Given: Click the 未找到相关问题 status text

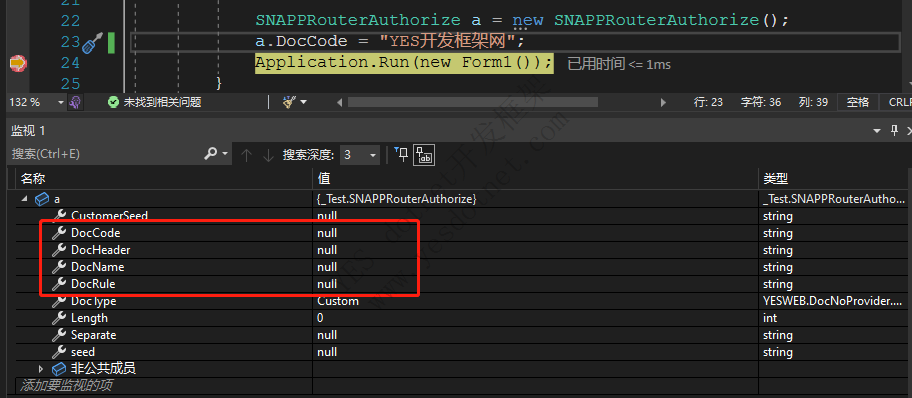Looking at the screenshot, I should click(162, 102).
